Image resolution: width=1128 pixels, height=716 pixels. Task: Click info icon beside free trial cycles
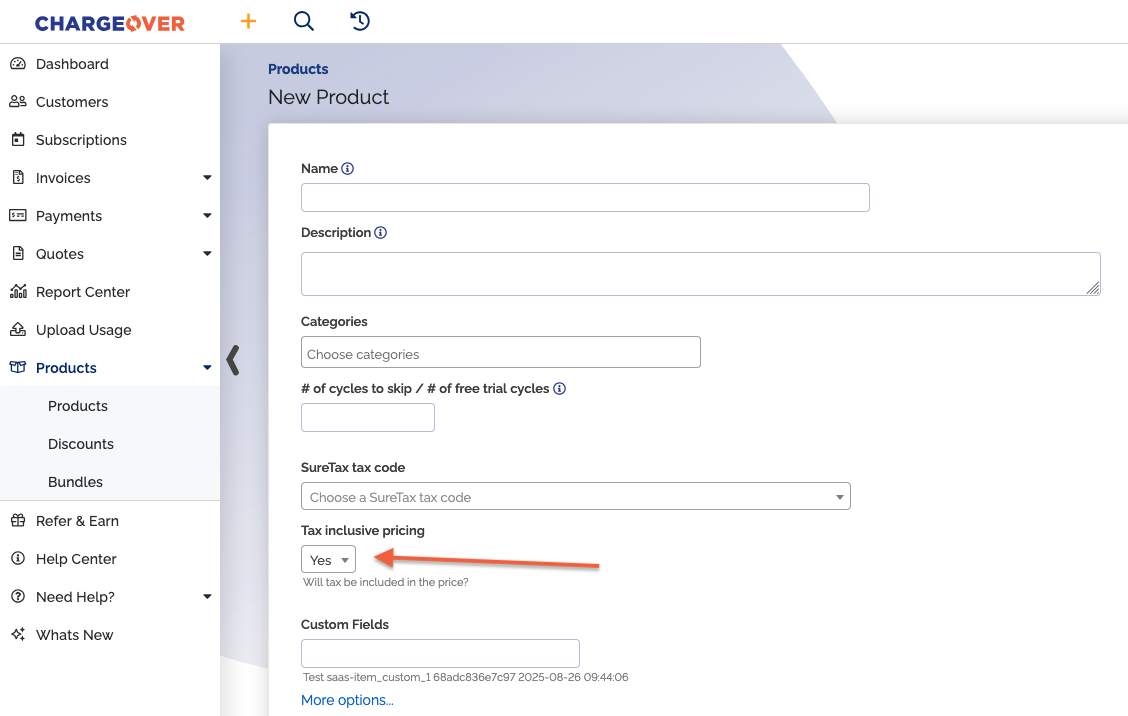pos(560,389)
